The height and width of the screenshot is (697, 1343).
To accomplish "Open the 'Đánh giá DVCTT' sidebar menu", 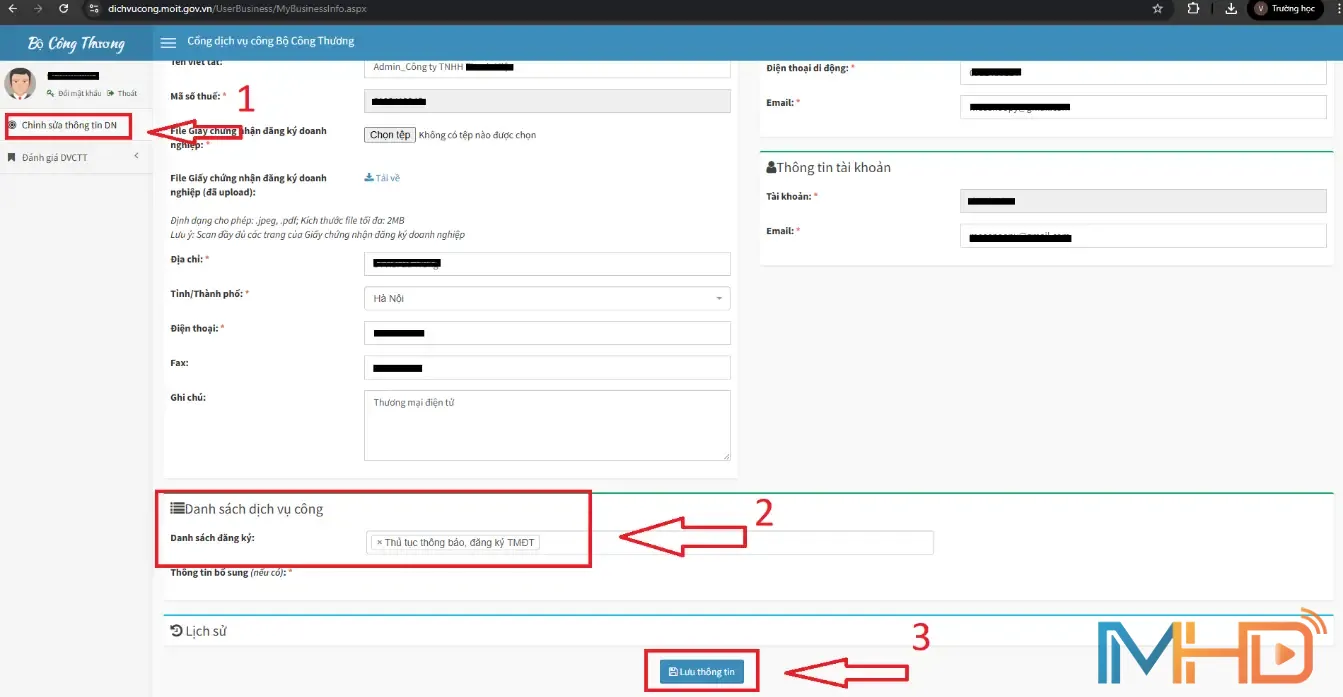I will [x=55, y=157].
